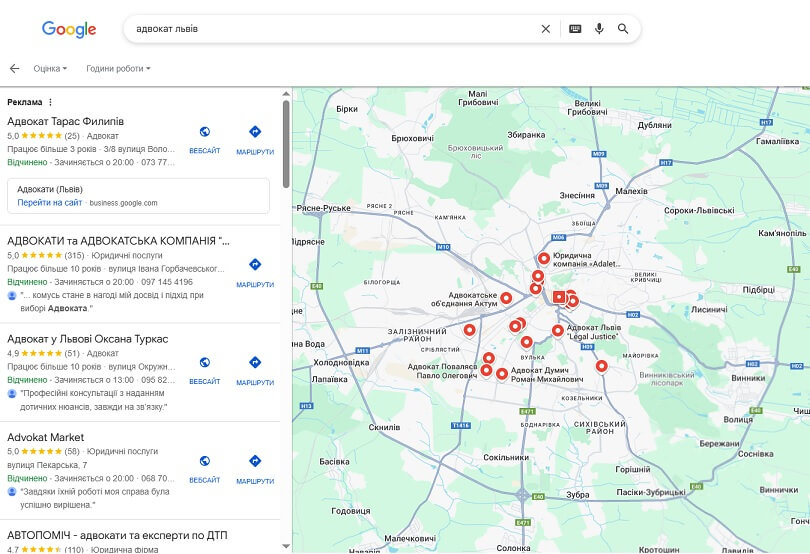
Task: Open the three-dot menu next to Реклама
Action: click(x=50, y=102)
